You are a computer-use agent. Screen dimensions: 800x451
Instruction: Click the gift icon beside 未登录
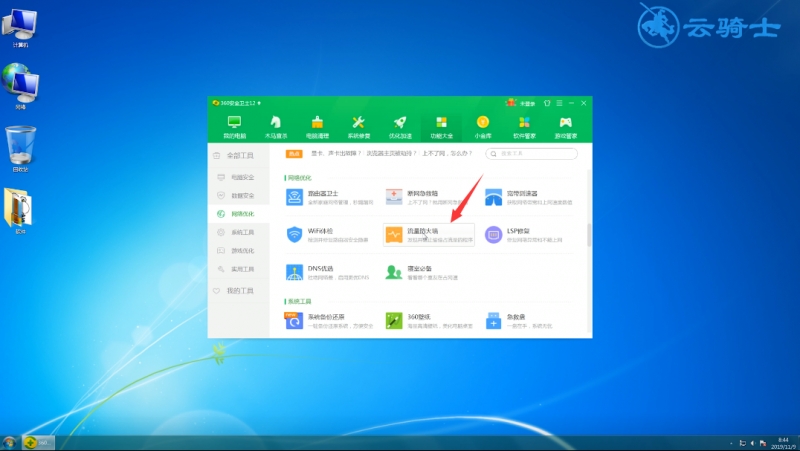coord(511,103)
